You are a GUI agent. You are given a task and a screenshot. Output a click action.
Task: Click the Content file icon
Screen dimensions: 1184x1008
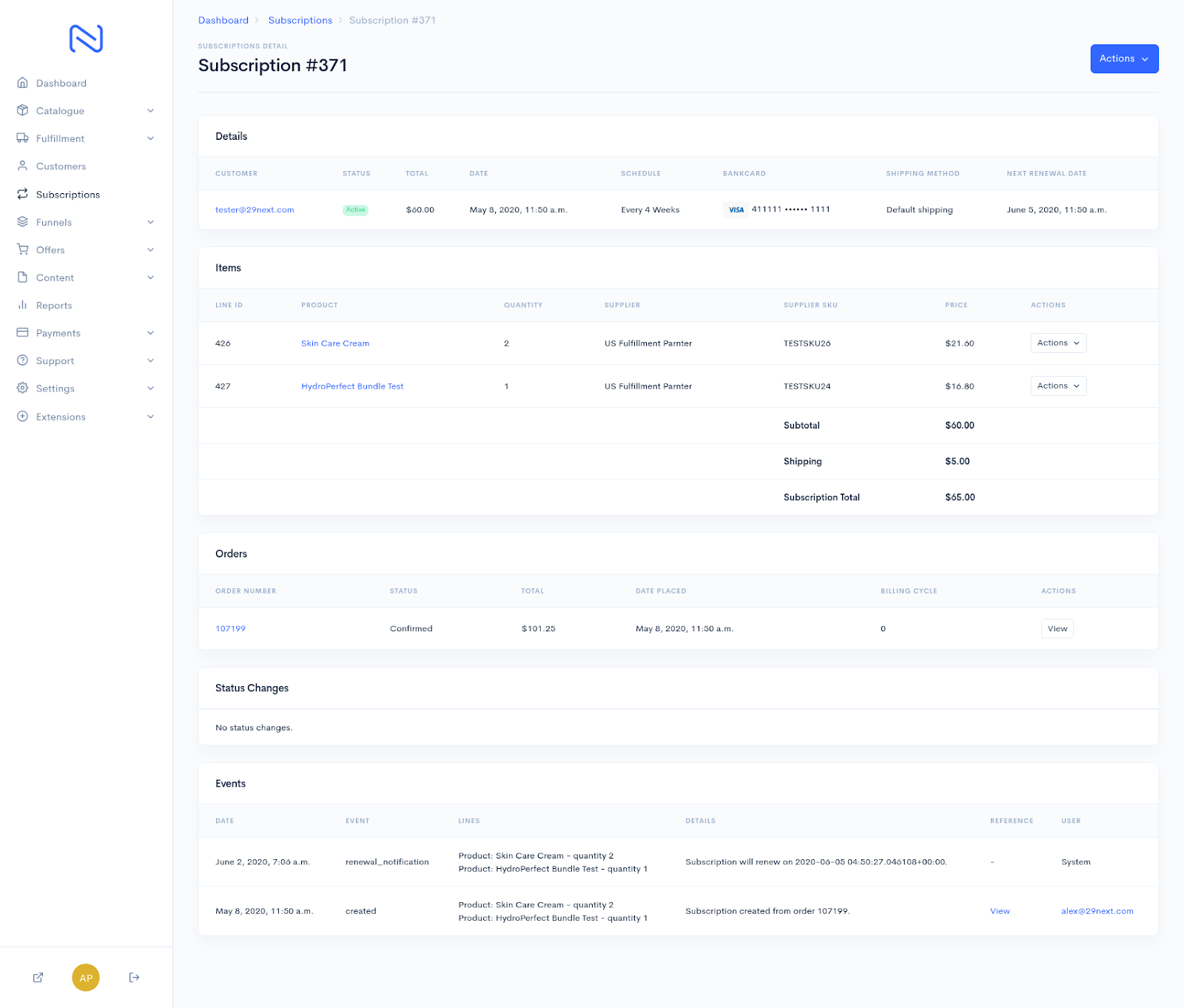[x=22, y=278]
